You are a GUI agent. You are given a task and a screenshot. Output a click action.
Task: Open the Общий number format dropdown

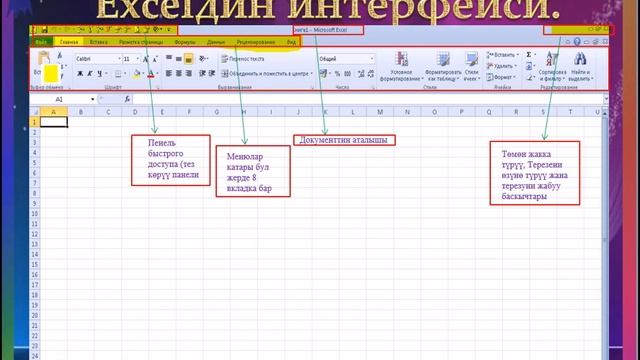[371, 59]
